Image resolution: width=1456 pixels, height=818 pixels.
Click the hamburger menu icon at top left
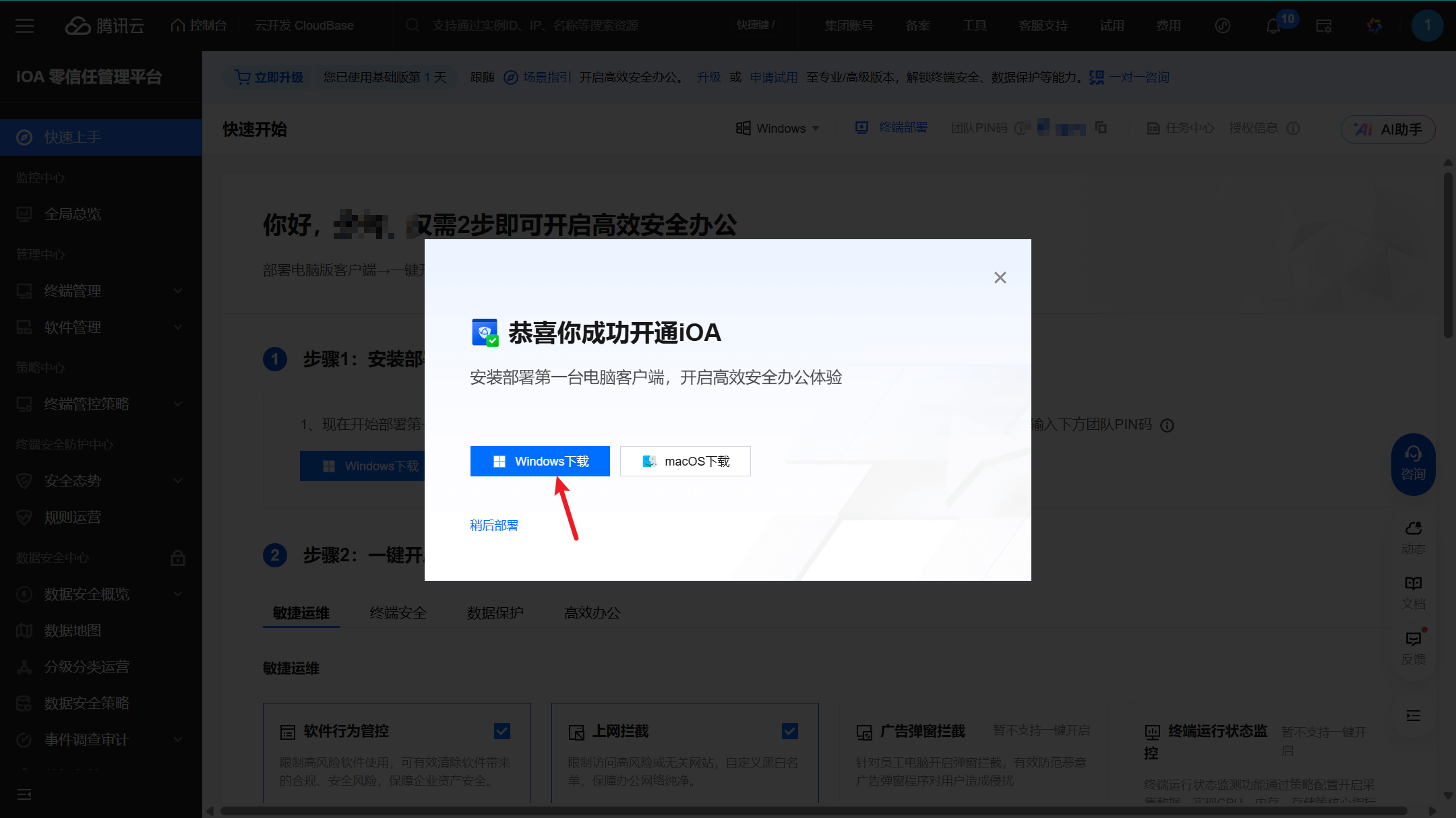point(25,26)
